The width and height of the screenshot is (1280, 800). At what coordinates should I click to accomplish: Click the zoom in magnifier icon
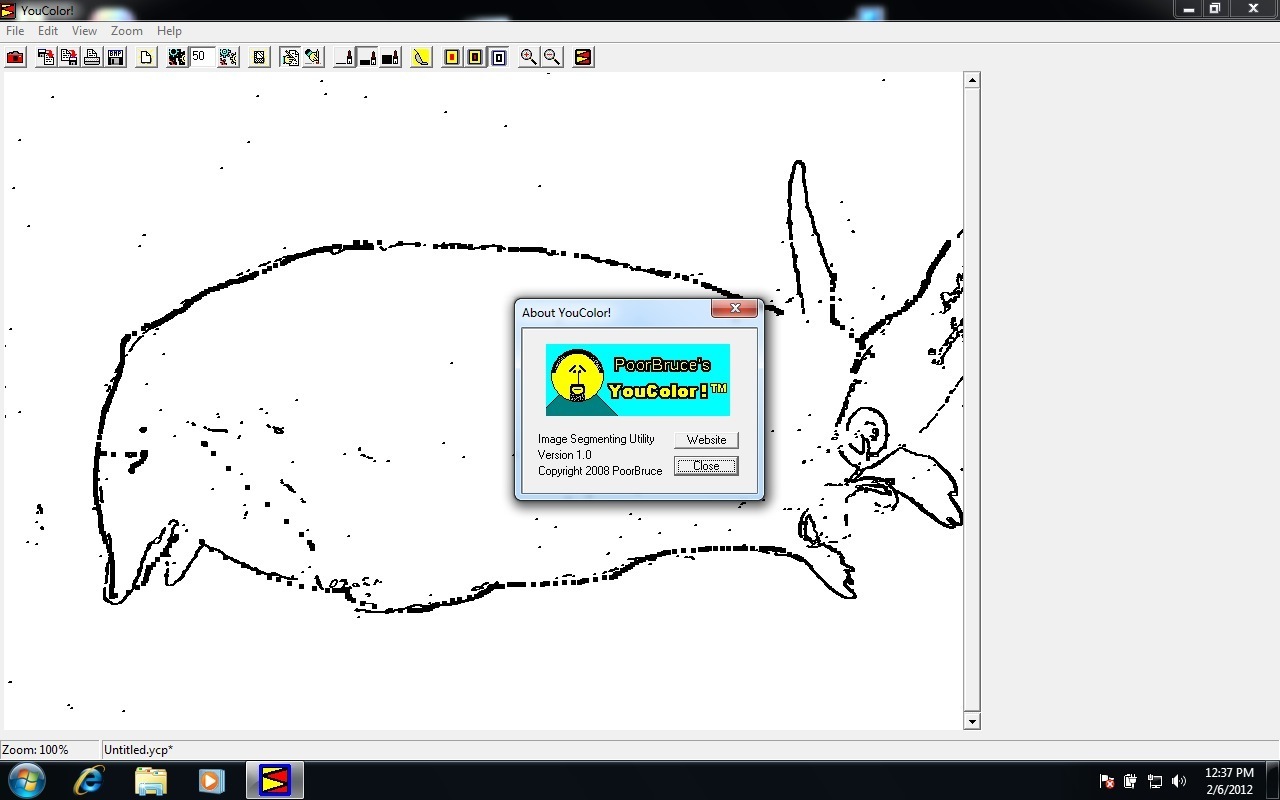tap(528, 57)
